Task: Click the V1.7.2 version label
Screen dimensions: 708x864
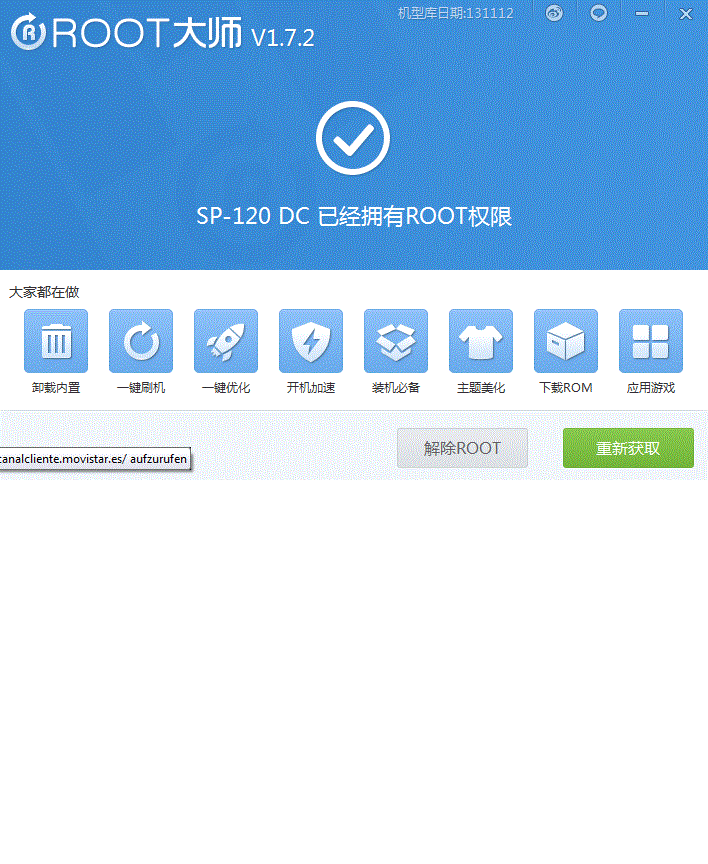Action: [x=283, y=38]
